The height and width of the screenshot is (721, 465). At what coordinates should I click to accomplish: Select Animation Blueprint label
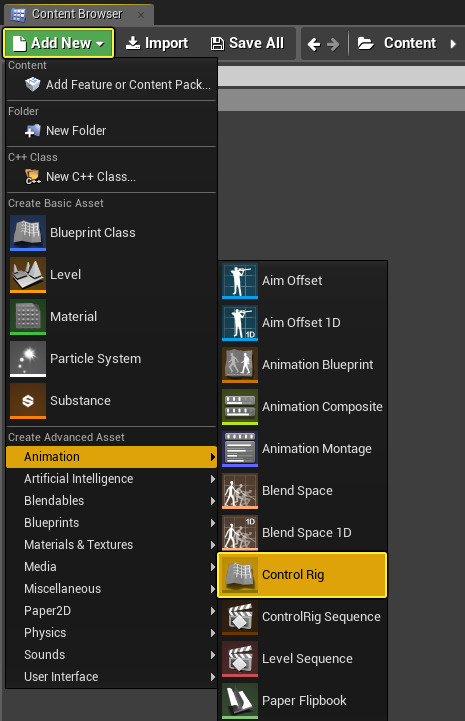(318, 365)
